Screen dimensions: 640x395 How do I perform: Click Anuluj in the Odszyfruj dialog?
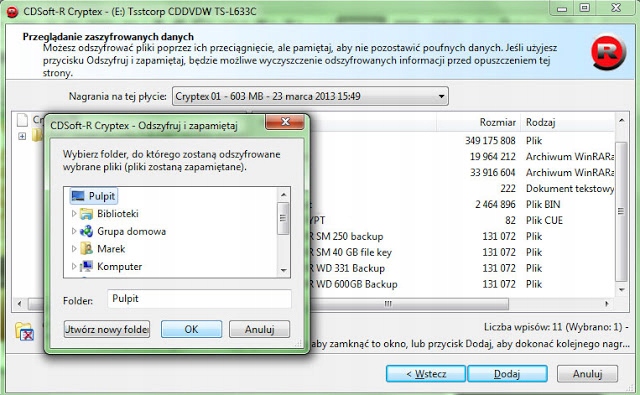(260, 329)
